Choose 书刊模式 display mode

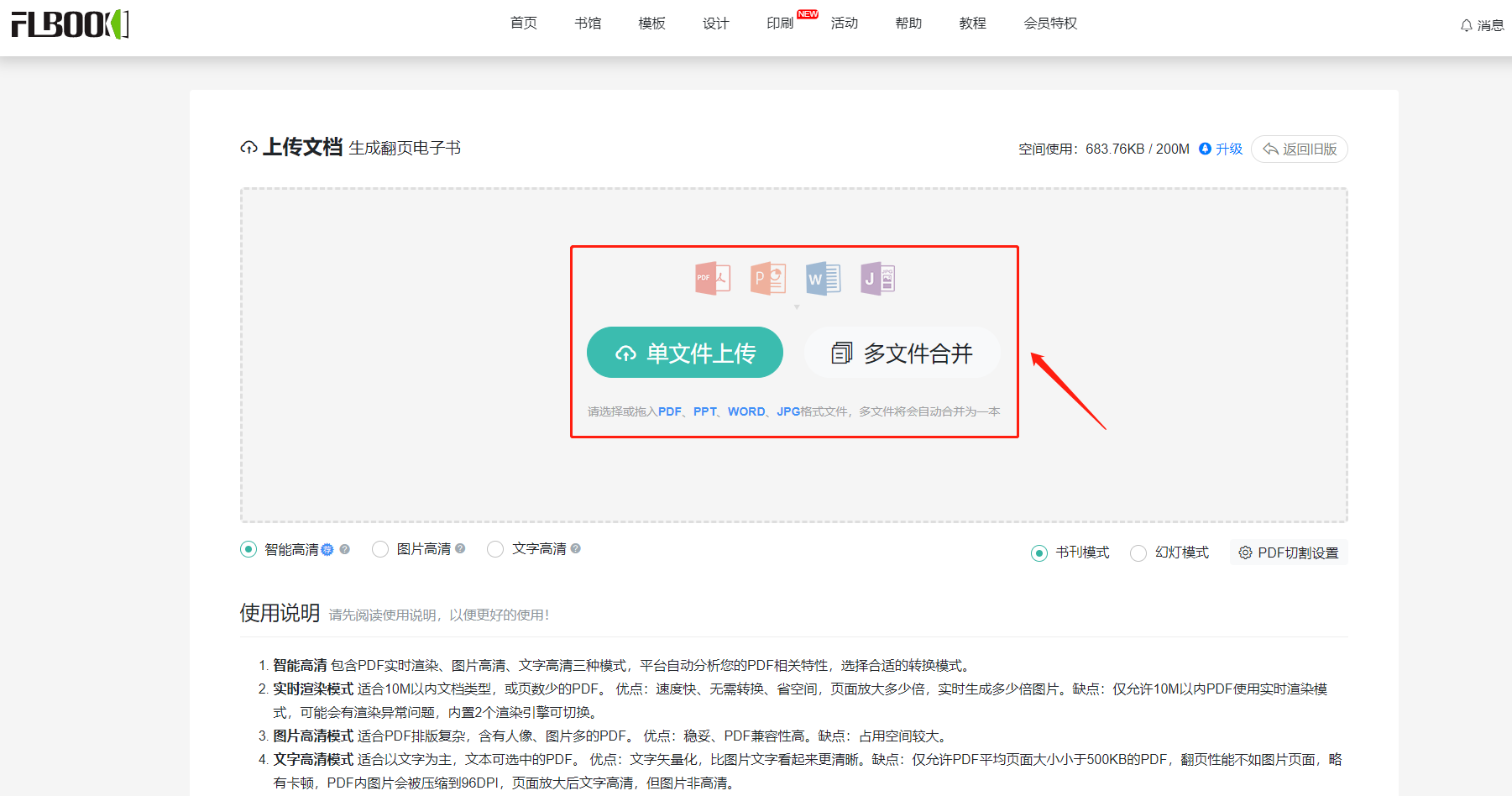[1039, 553]
